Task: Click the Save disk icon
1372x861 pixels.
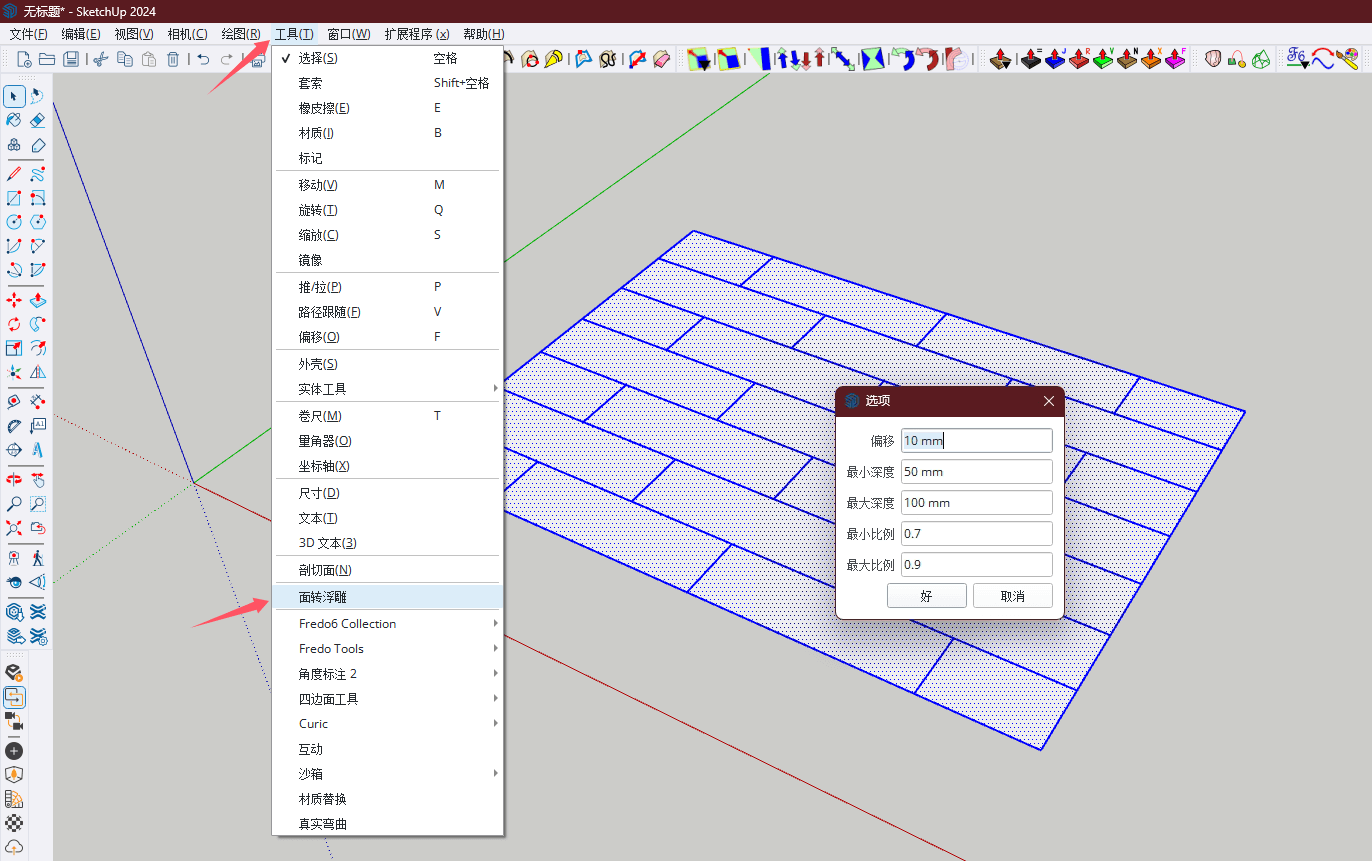Action: click(71, 60)
